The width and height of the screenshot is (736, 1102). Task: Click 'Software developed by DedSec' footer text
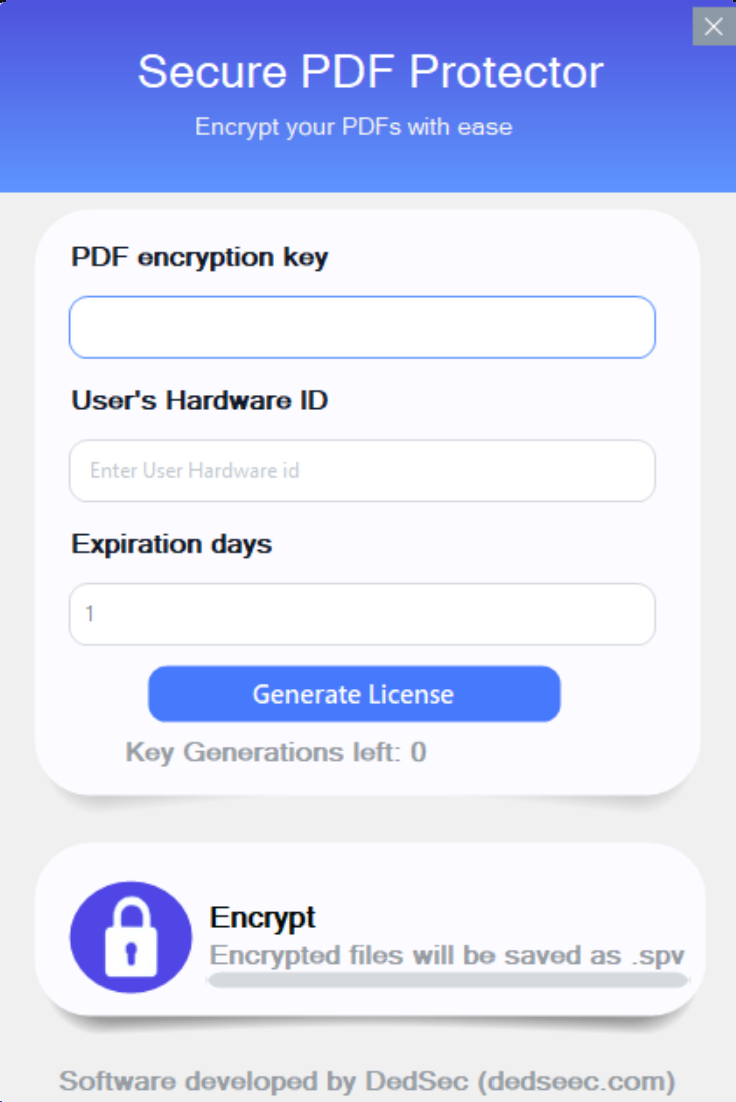point(264,1081)
